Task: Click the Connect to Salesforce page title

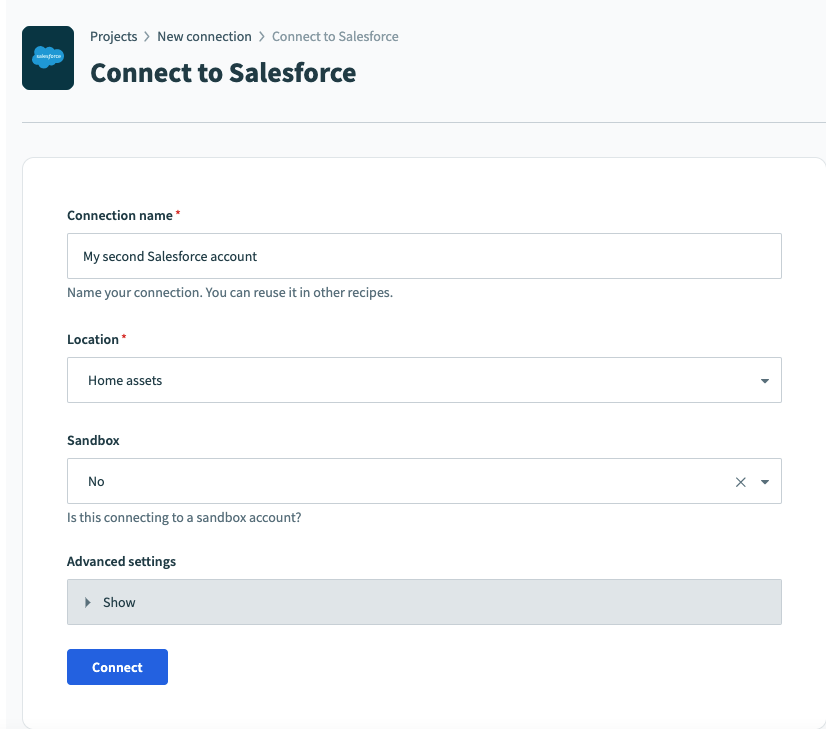Action: [x=223, y=73]
